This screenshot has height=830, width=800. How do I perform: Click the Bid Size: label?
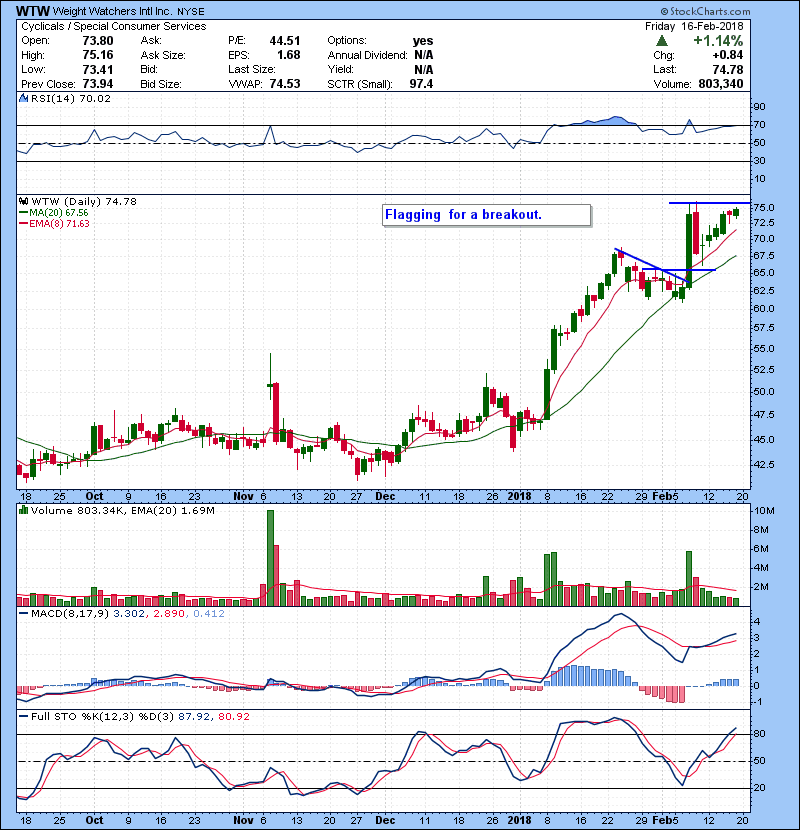[161, 84]
